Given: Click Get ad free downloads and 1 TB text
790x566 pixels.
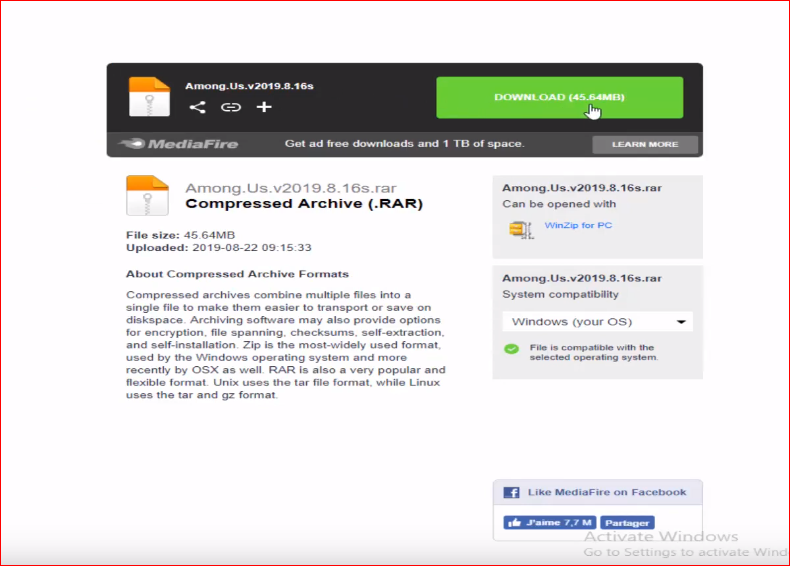Looking at the screenshot, I should (x=405, y=144).
